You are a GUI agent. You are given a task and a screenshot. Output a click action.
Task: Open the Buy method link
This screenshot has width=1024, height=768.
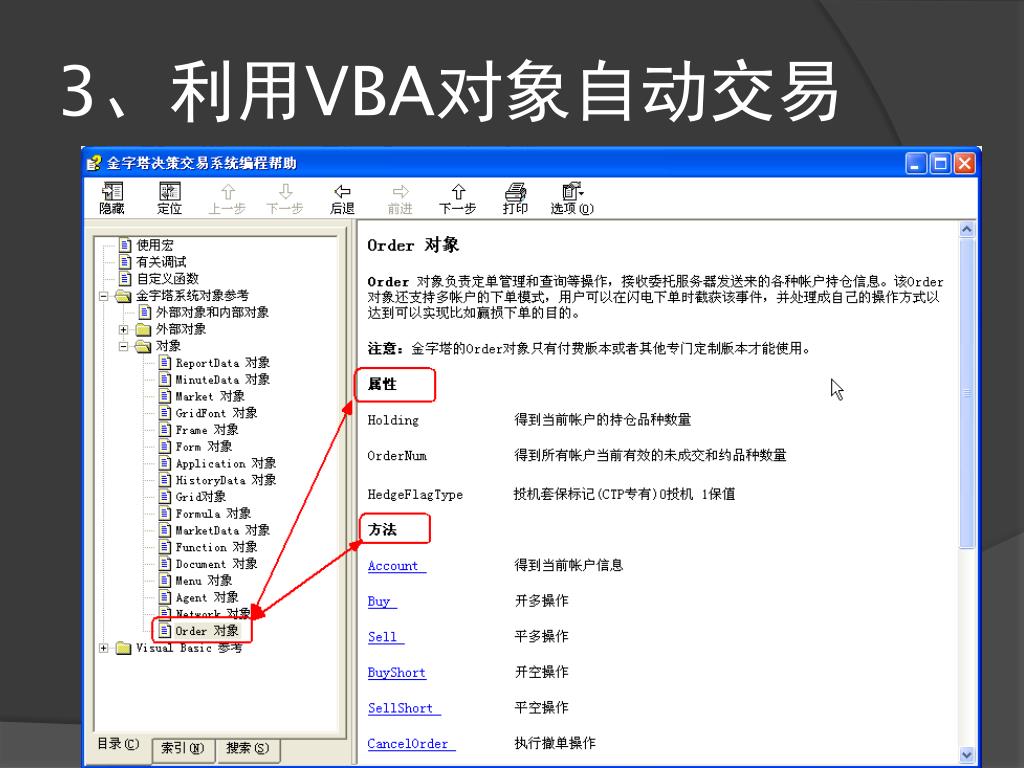pos(382,601)
